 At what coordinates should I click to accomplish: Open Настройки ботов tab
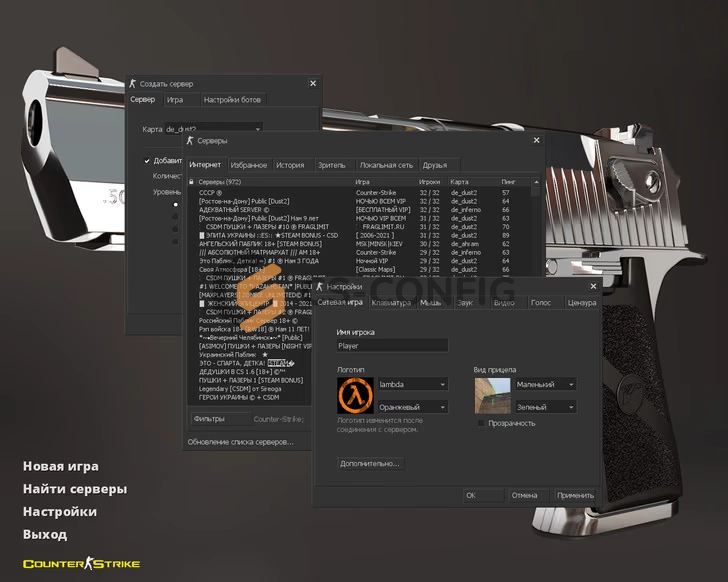[232, 100]
